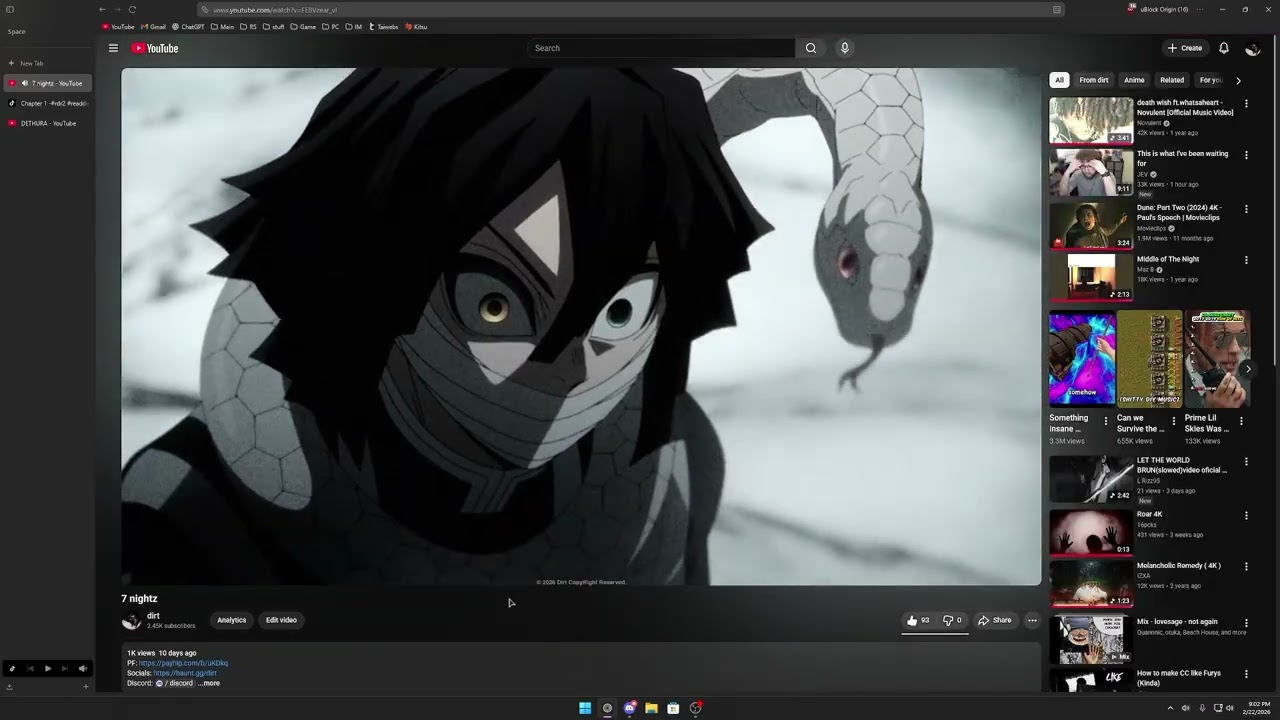The height and width of the screenshot is (720, 1280).
Task: Open the haunt.gg/dirt socials link
Action: point(185,673)
